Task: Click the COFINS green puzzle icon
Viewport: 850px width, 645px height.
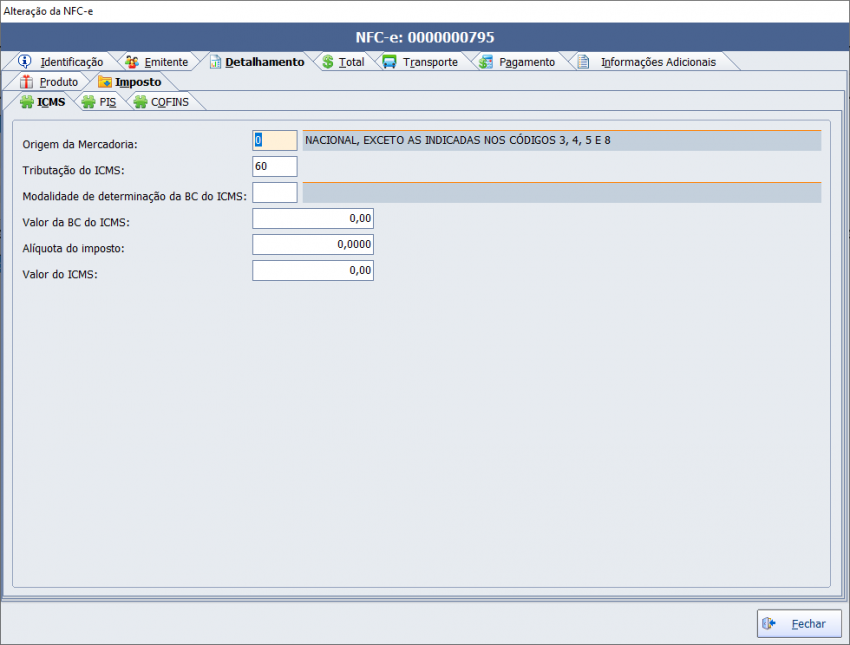Action: pyautogui.click(x=140, y=102)
